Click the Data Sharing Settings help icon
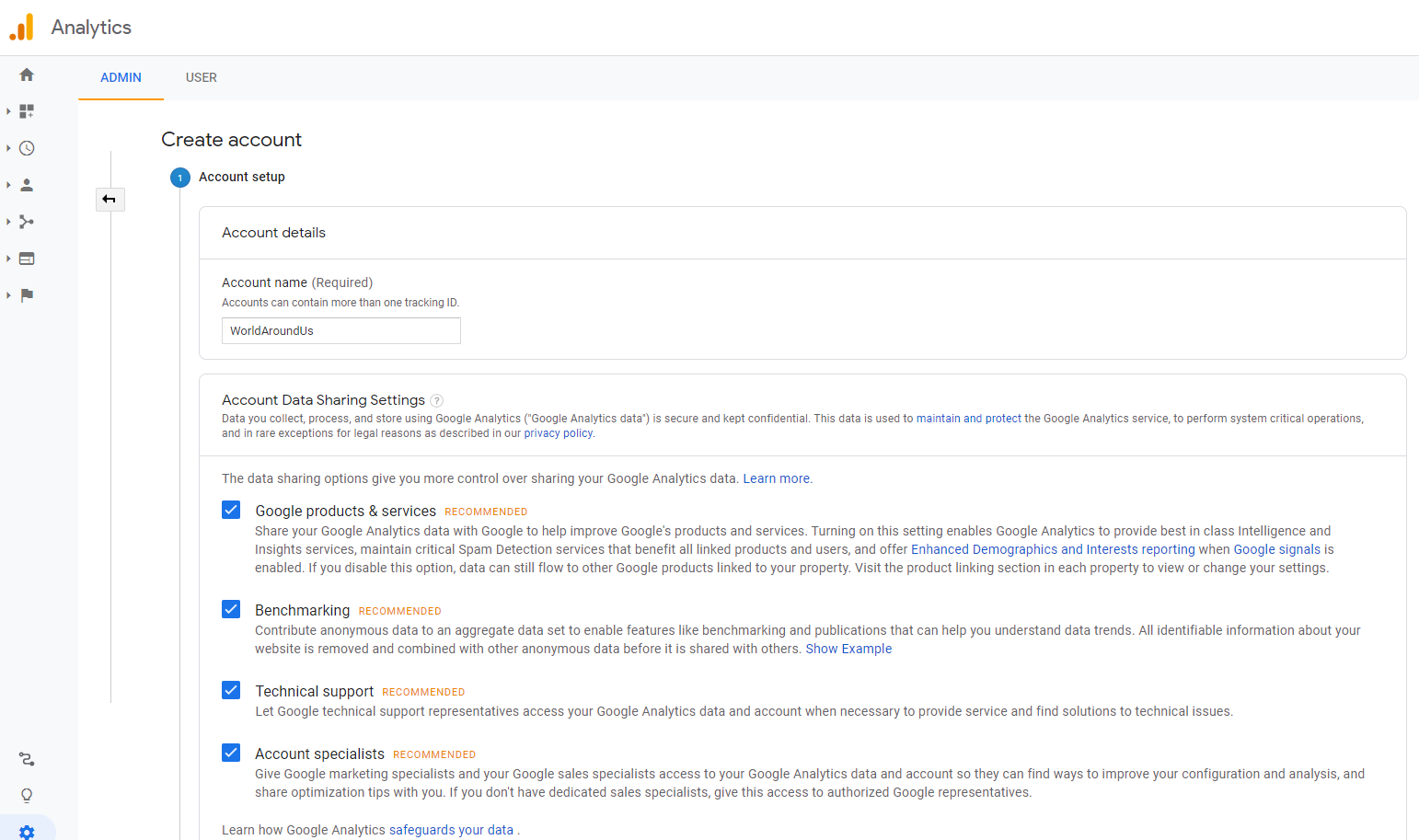Viewport: 1419px width, 840px height. [x=437, y=400]
